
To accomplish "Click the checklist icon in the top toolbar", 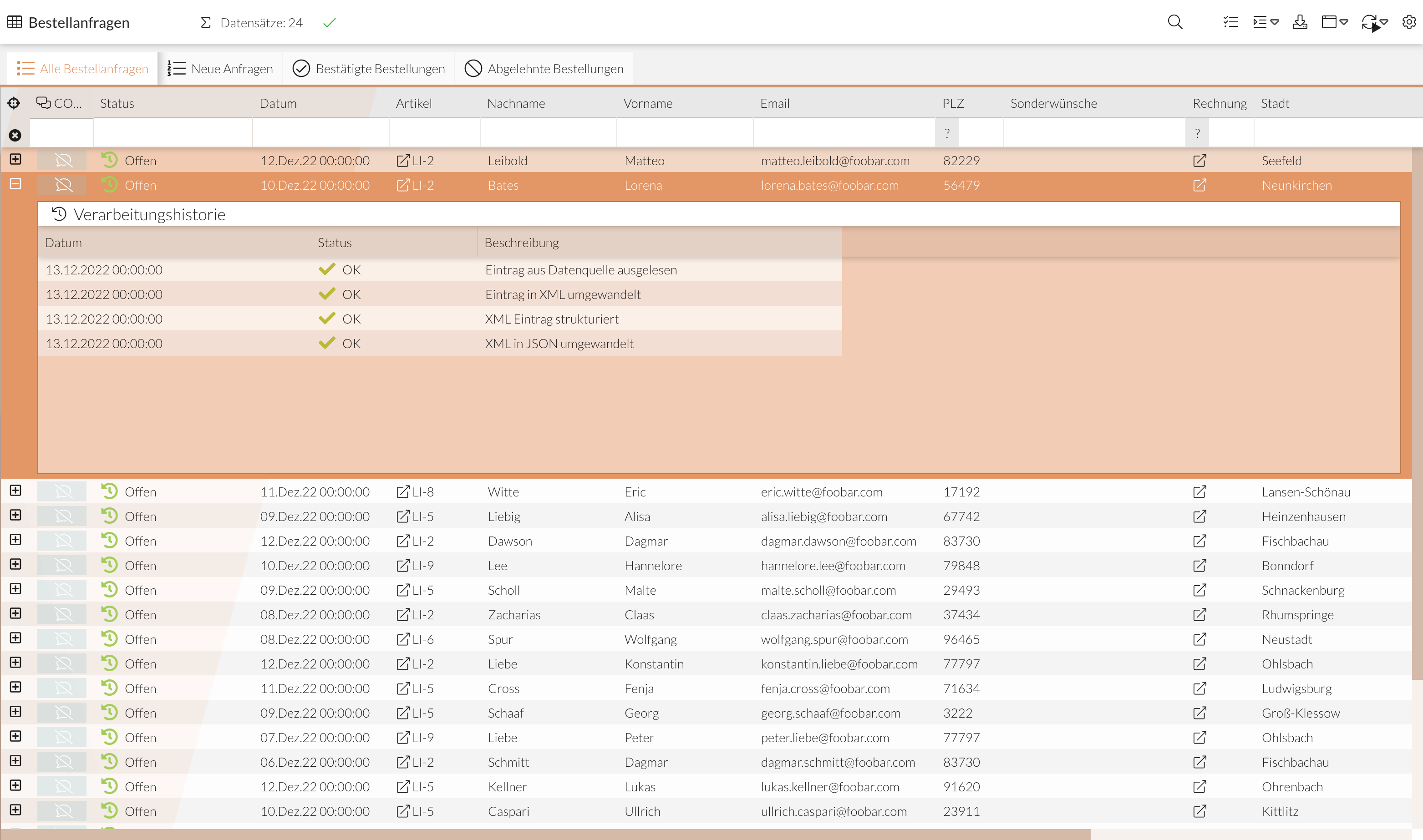I will tap(1230, 22).
